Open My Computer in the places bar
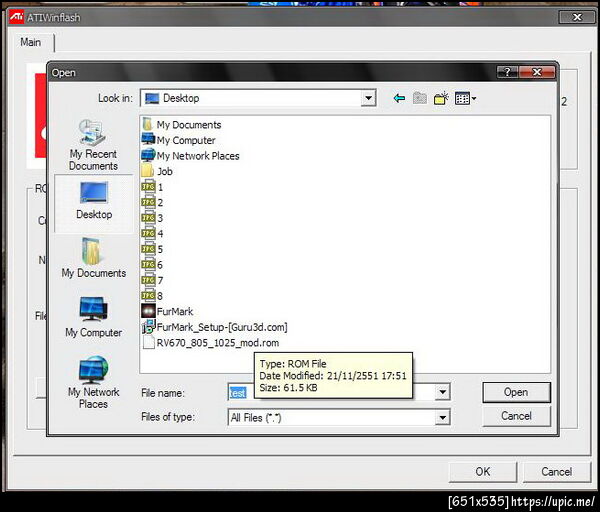The width and height of the screenshot is (600, 512). tap(94, 317)
